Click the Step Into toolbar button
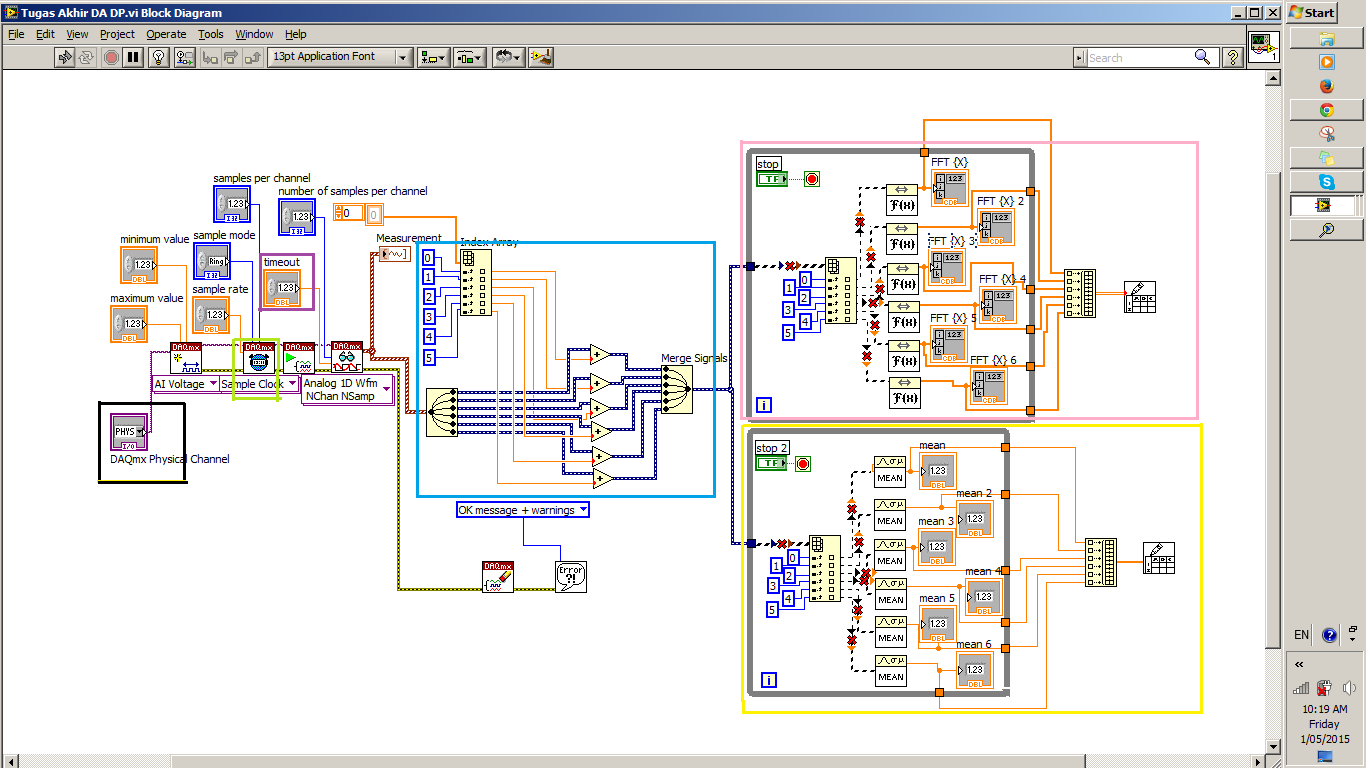This screenshot has width=1366, height=768. click(x=210, y=57)
